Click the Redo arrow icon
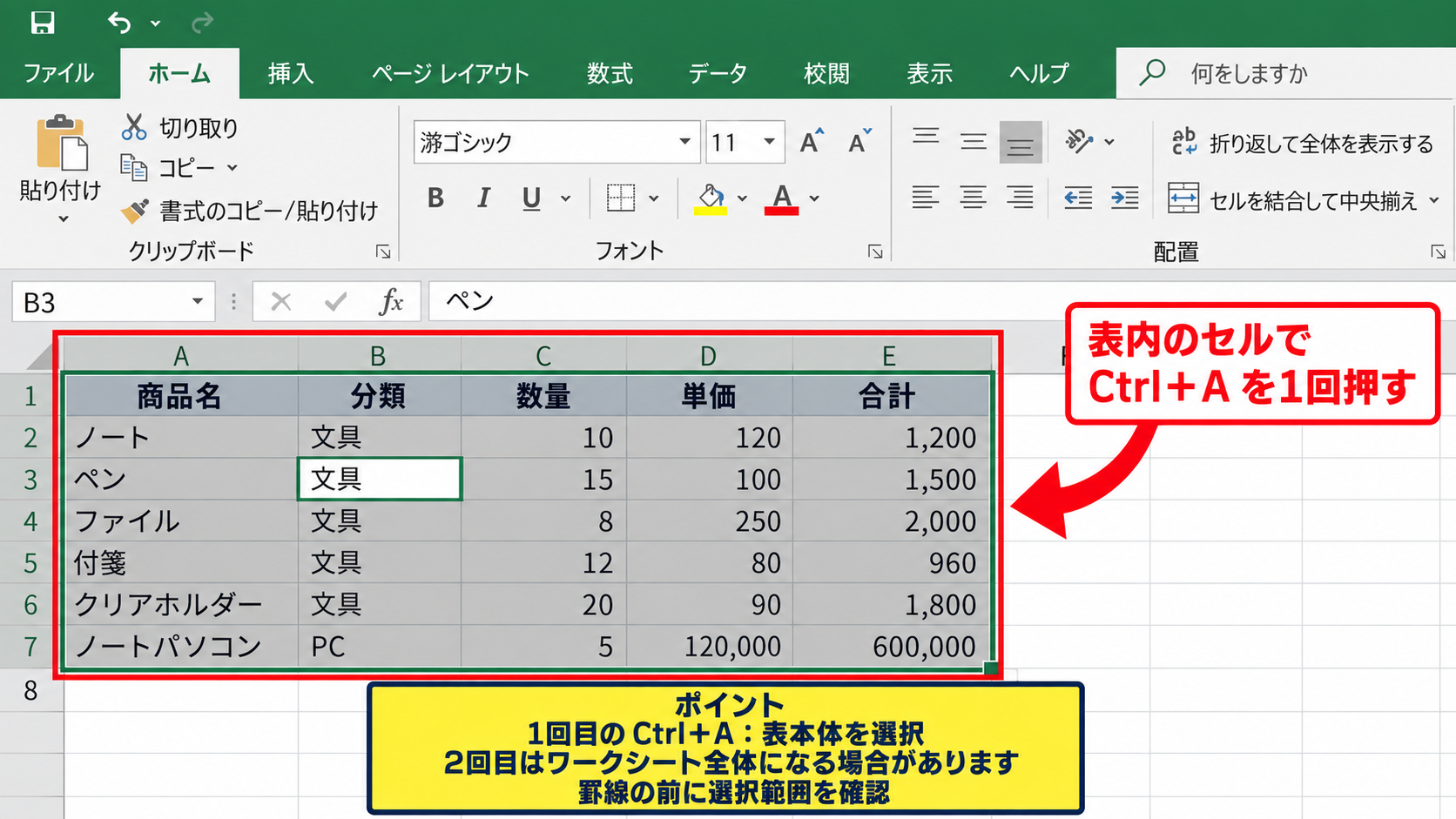This screenshot has height=819, width=1456. pyautogui.click(x=202, y=23)
